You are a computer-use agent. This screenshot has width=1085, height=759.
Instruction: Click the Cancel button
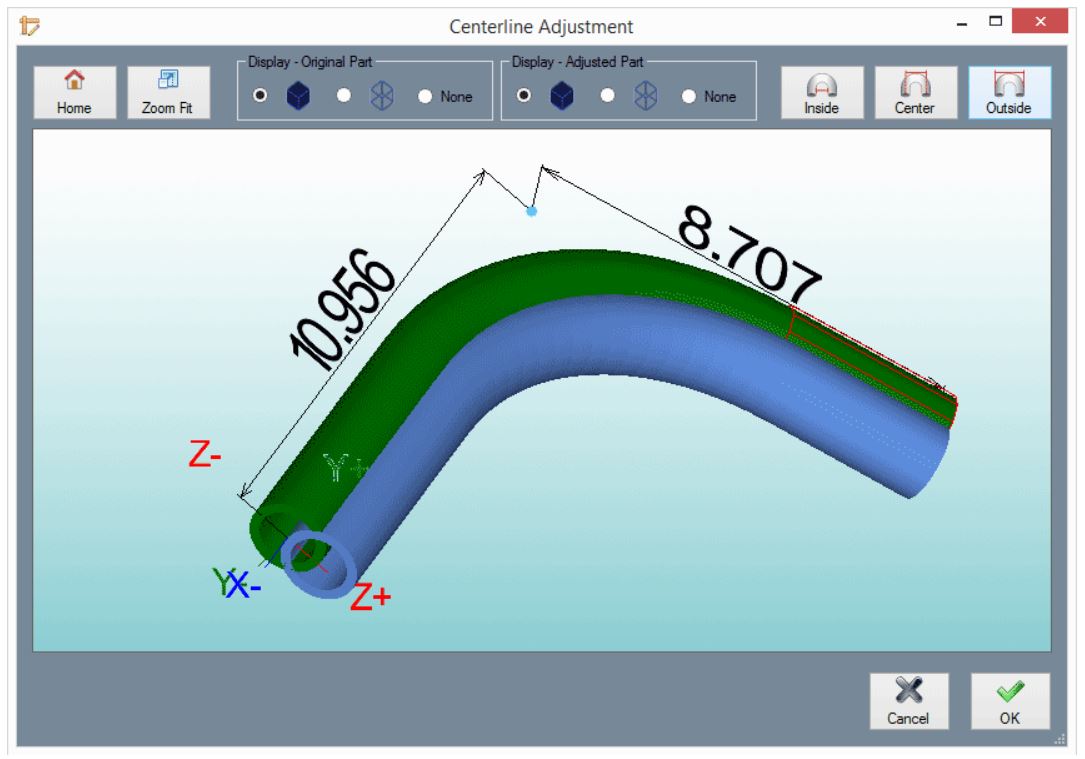[x=907, y=700]
